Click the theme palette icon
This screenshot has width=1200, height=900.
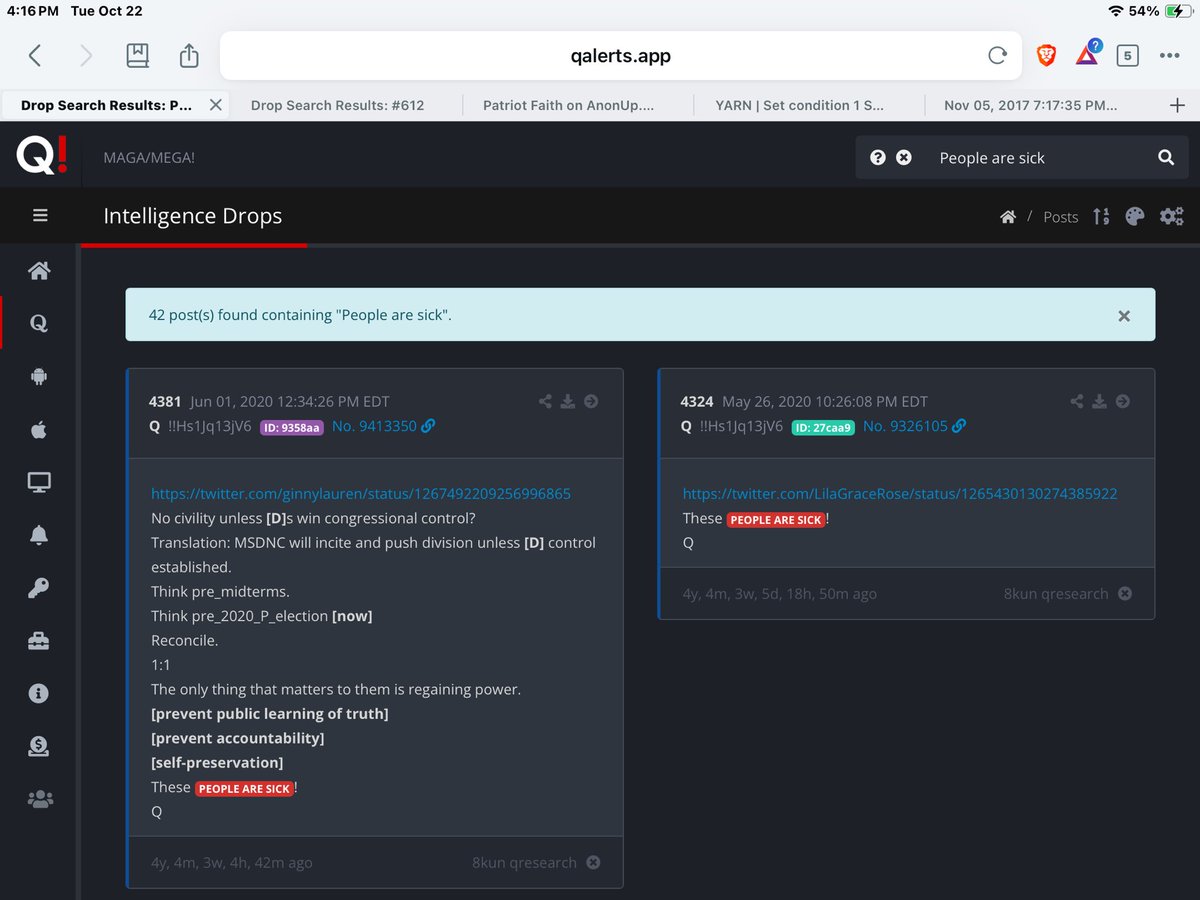(x=1134, y=216)
